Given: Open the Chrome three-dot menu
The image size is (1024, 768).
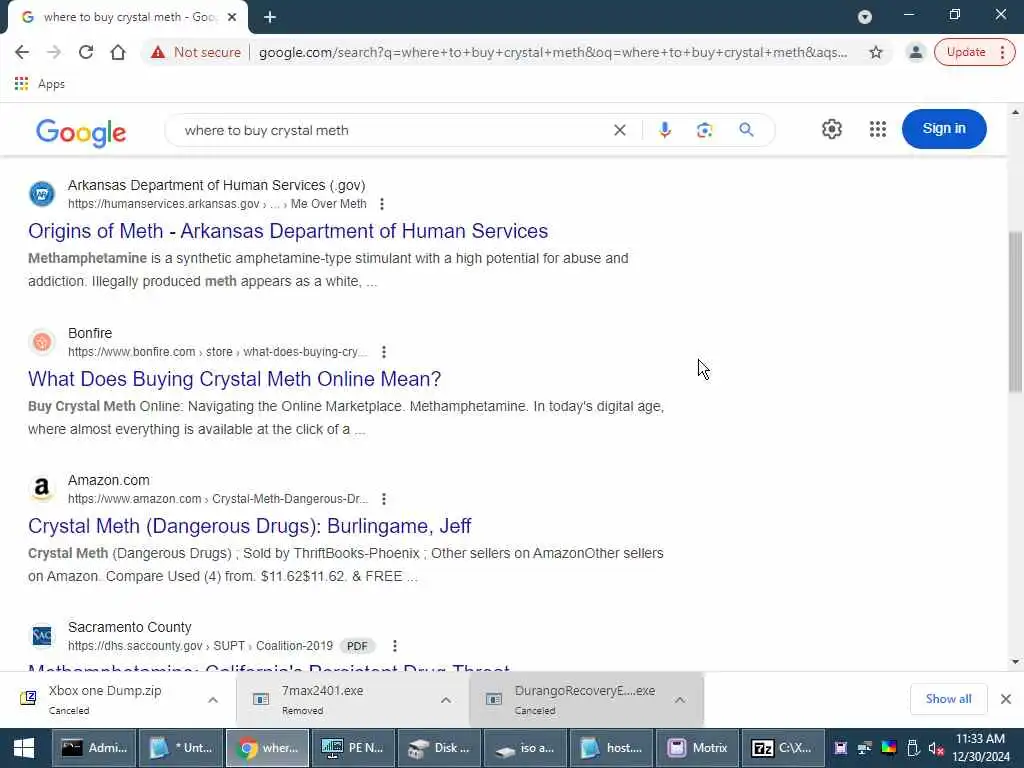Looking at the screenshot, I should (x=1002, y=52).
